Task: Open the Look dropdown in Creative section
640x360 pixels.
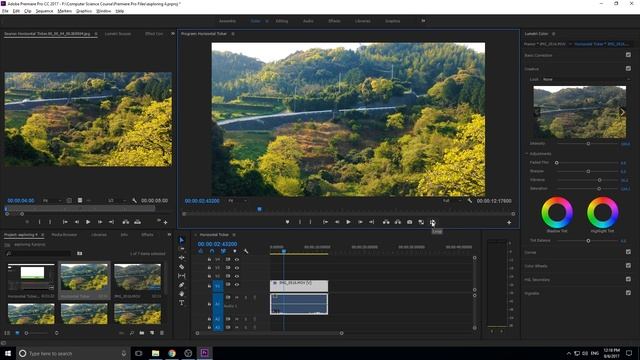Action: point(586,79)
